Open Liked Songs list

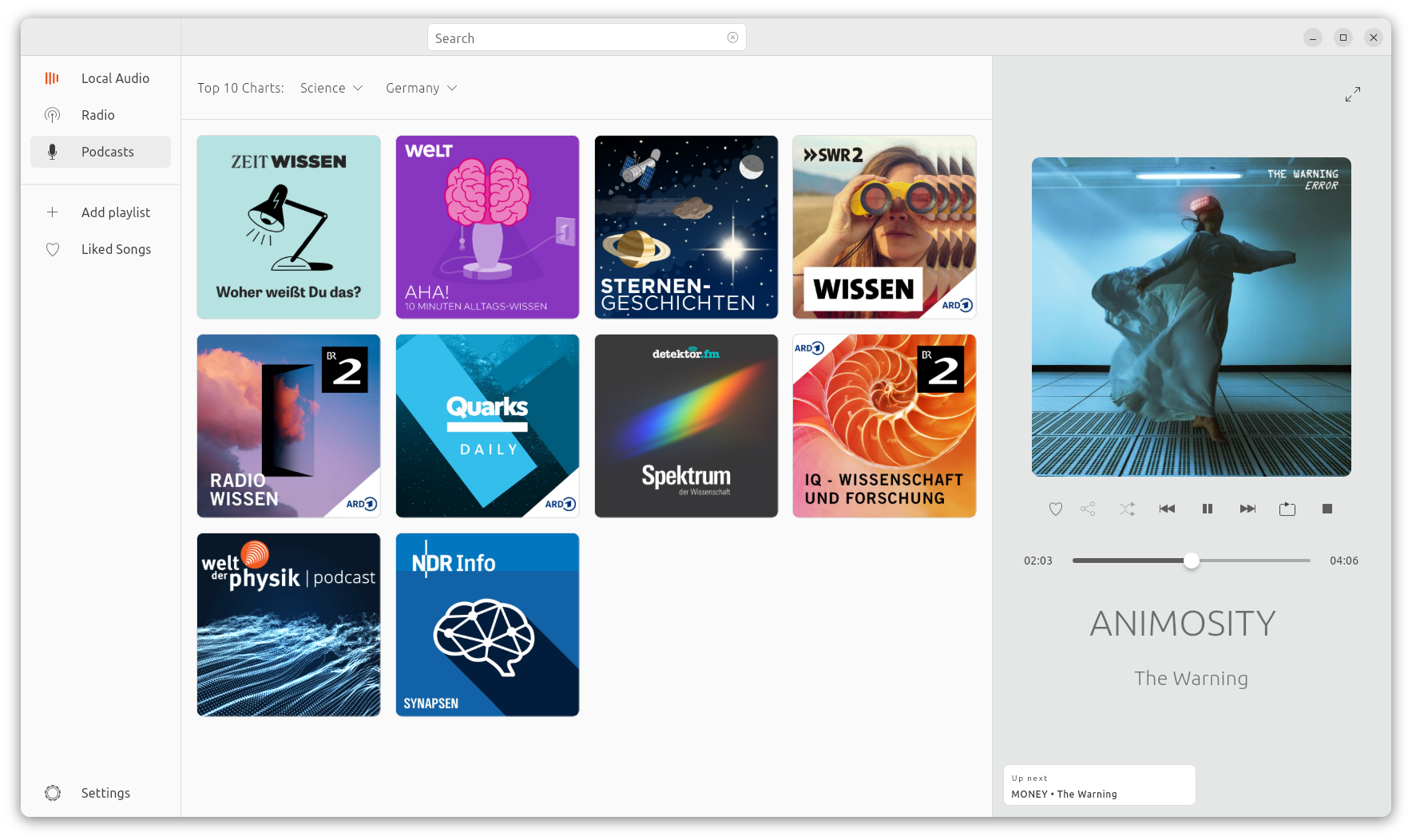click(101, 249)
